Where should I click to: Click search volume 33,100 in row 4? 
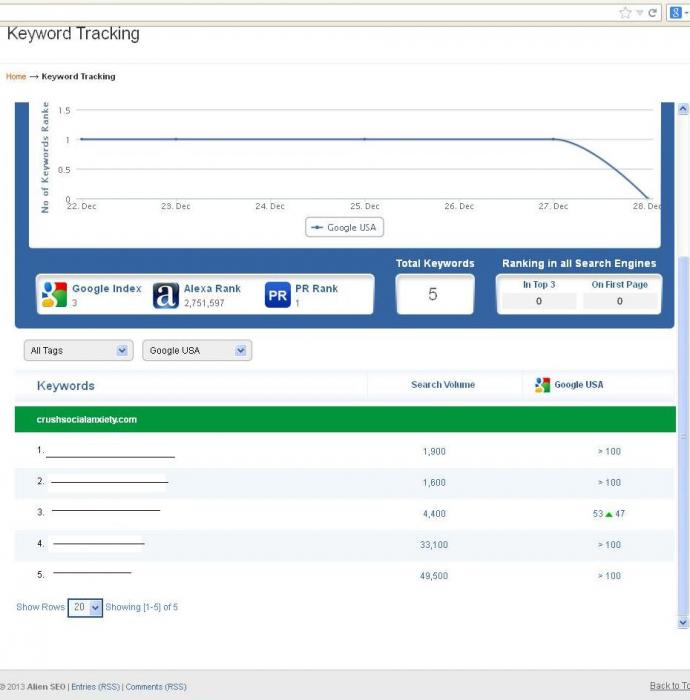[433, 545]
